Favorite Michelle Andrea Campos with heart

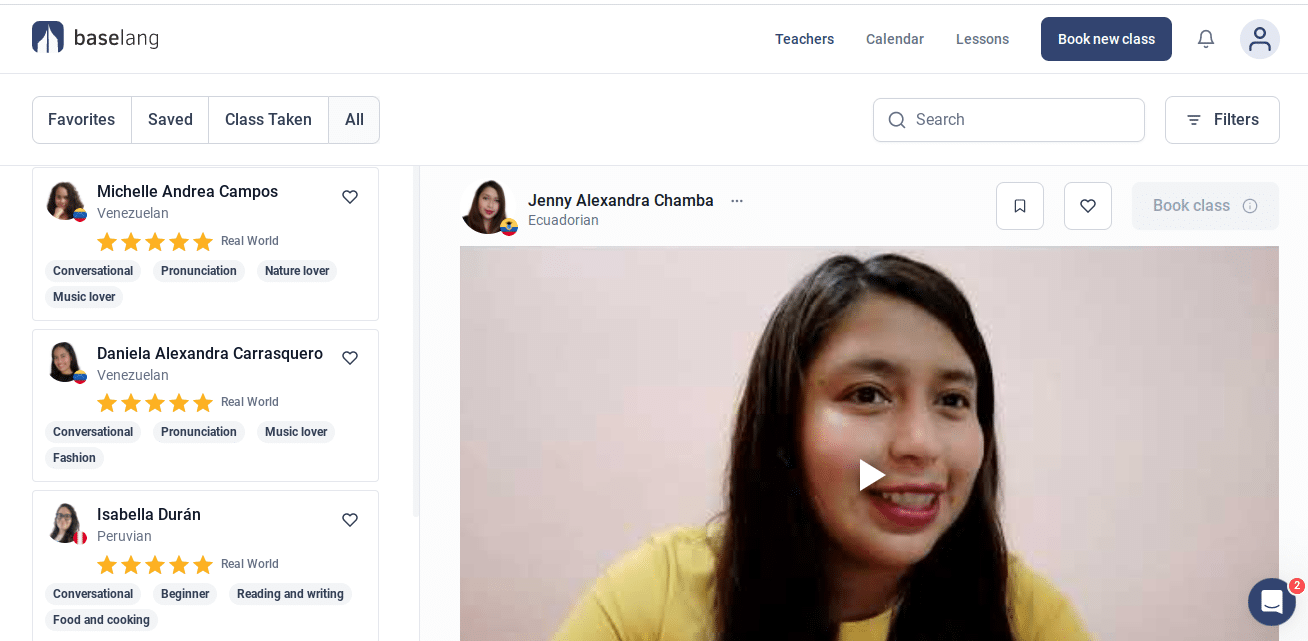click(x=350, y=197)
